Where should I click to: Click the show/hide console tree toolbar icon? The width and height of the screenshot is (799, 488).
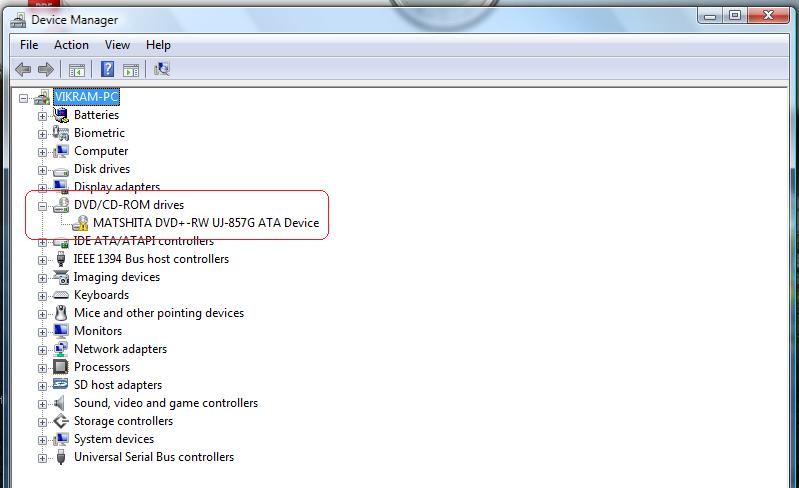pyautogui.click(x=77, y=70)
